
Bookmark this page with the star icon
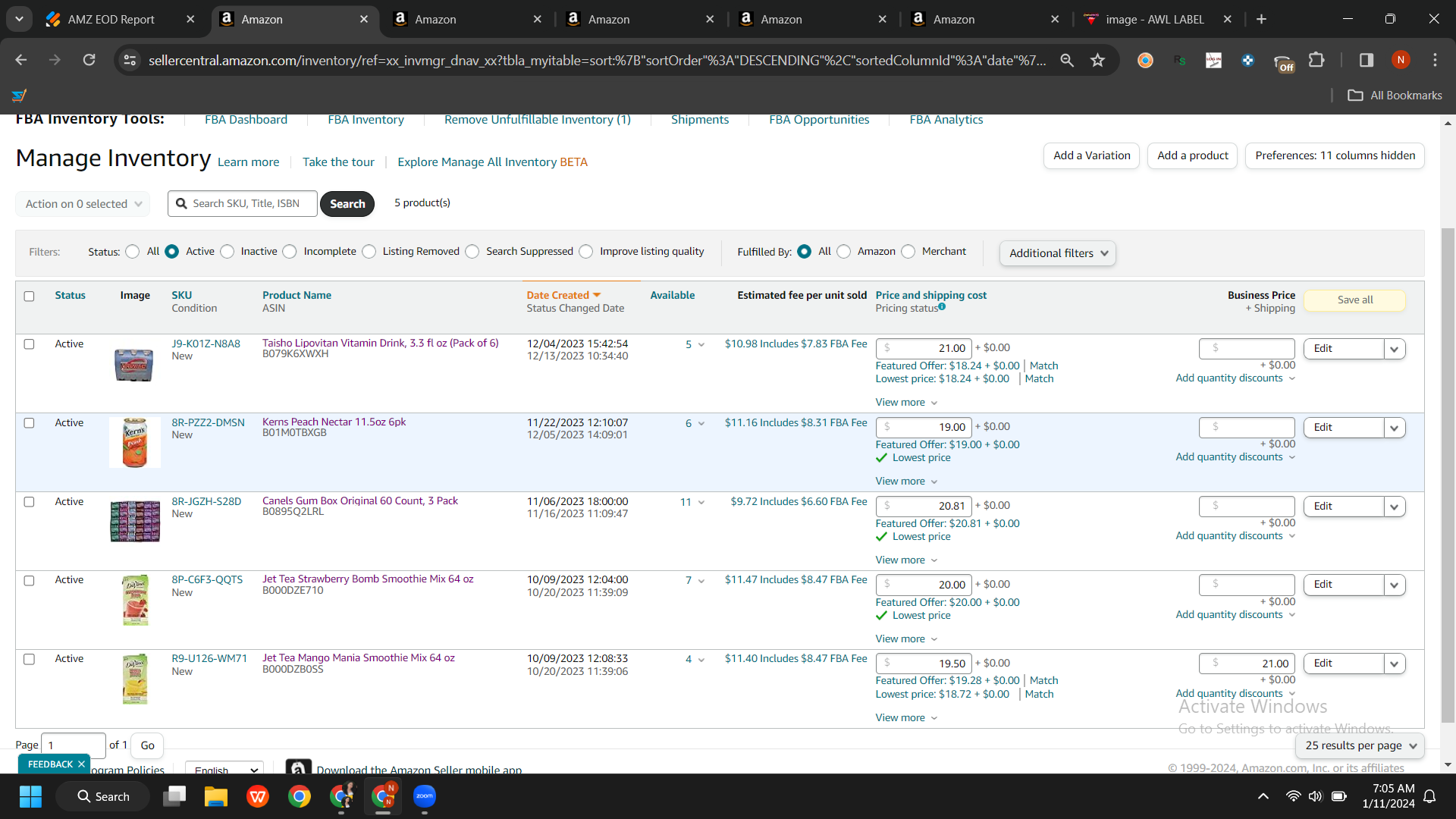pos(1097,60)
